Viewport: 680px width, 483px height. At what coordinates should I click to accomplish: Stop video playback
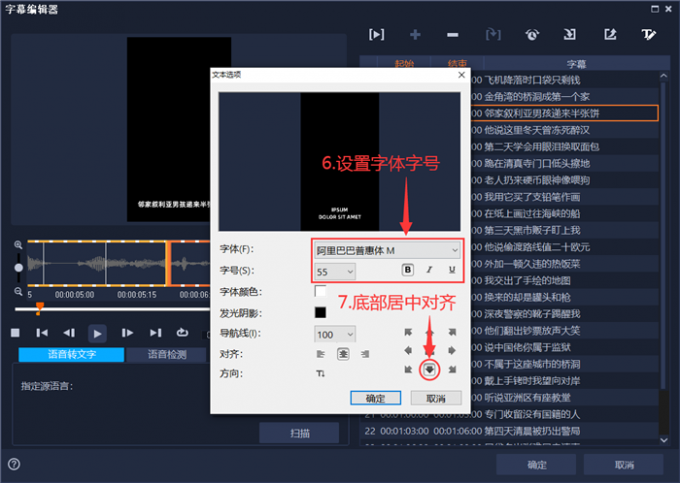pyautogui.click(x=15, y=333)
